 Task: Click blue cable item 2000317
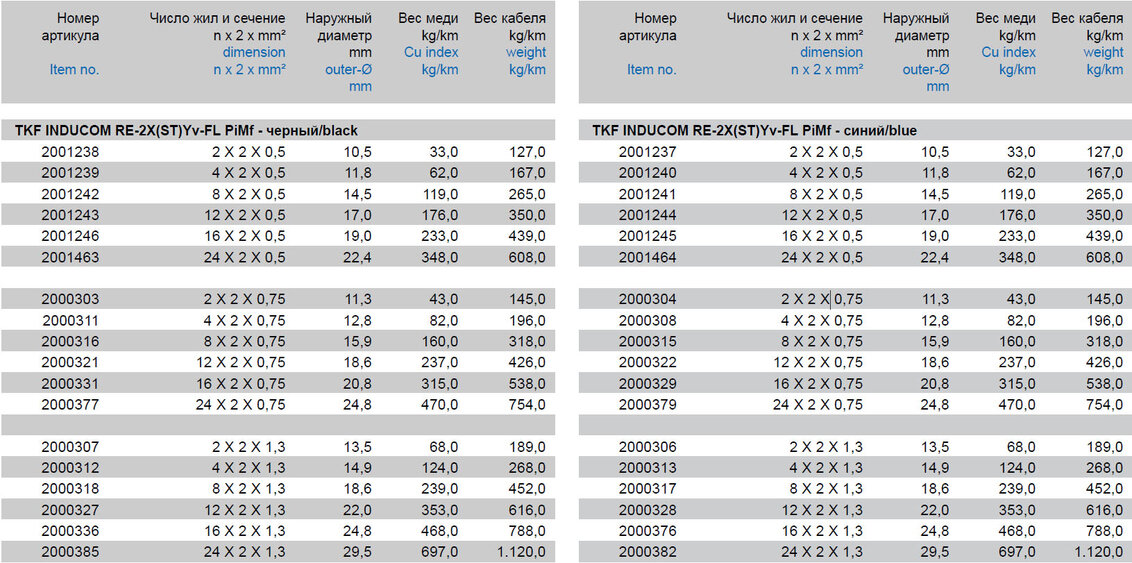(x=648, y=489)
